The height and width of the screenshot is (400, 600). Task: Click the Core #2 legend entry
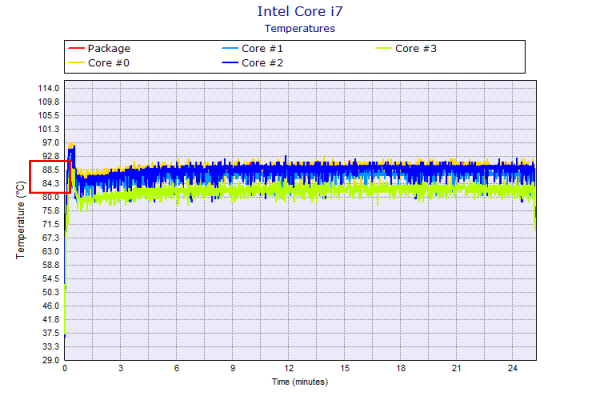point(253,63)
